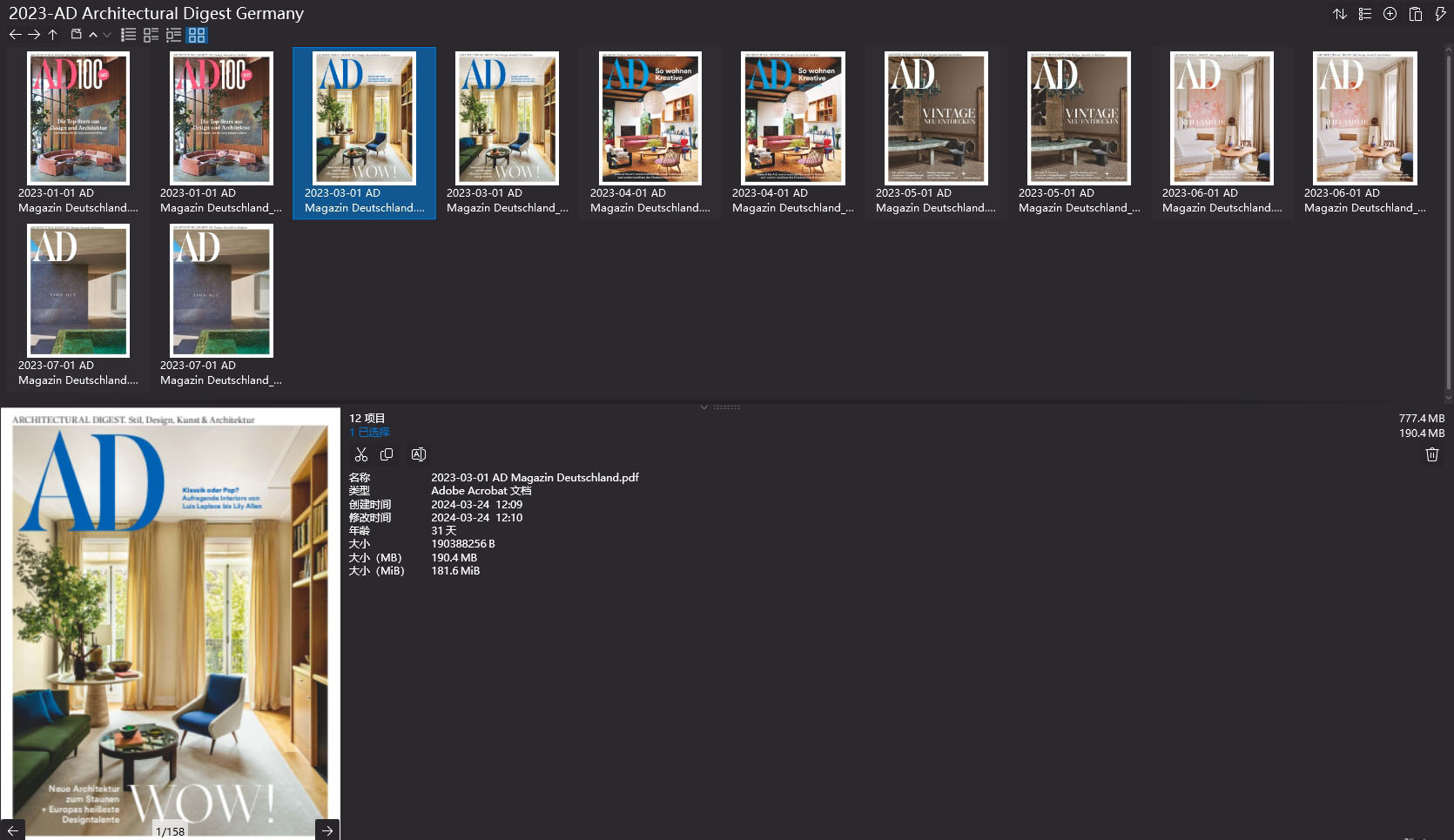Click the '12 项目' item count

point(367,419)
